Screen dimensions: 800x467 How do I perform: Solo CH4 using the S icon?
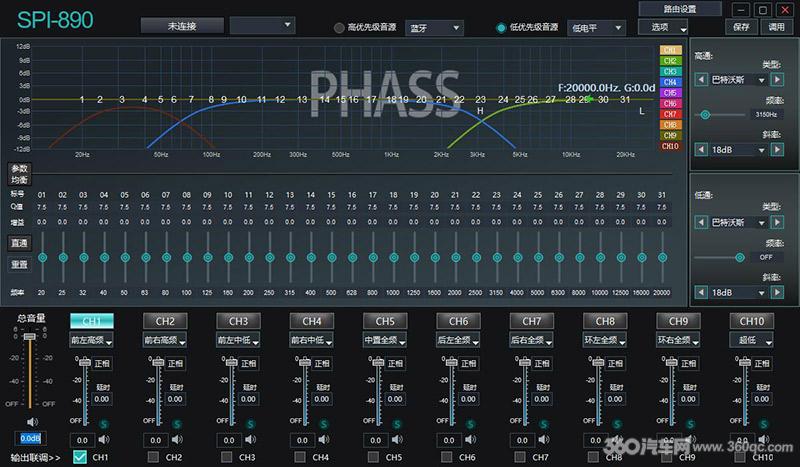click(x=324, y=424)
